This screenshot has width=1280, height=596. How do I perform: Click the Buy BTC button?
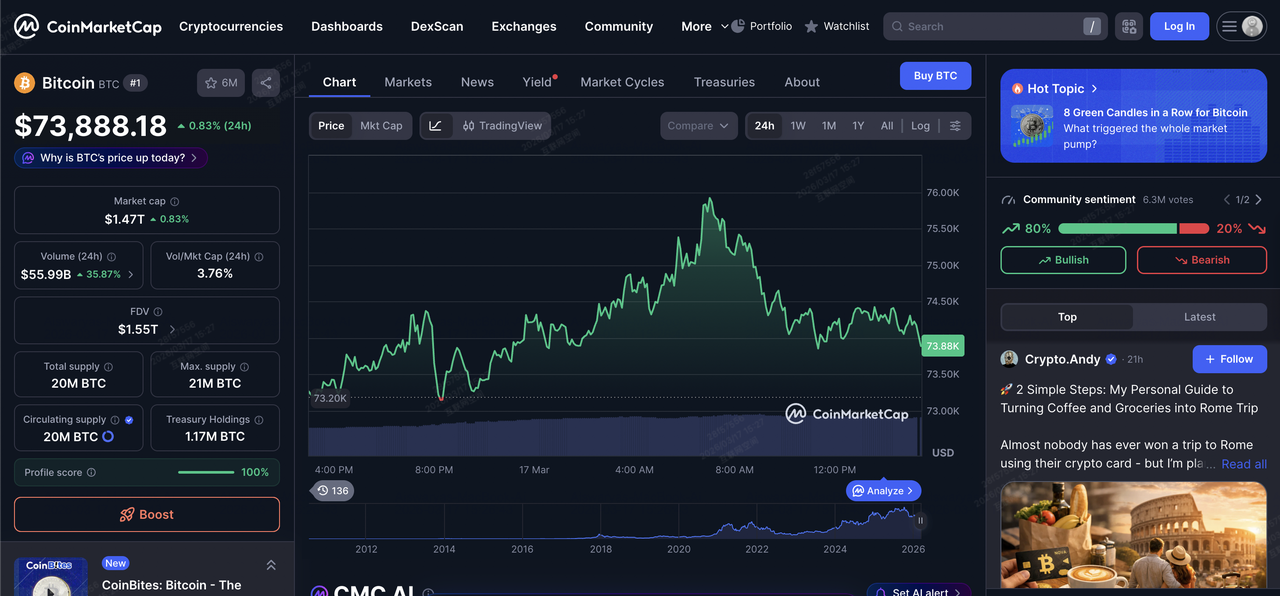tap(935, 76)
